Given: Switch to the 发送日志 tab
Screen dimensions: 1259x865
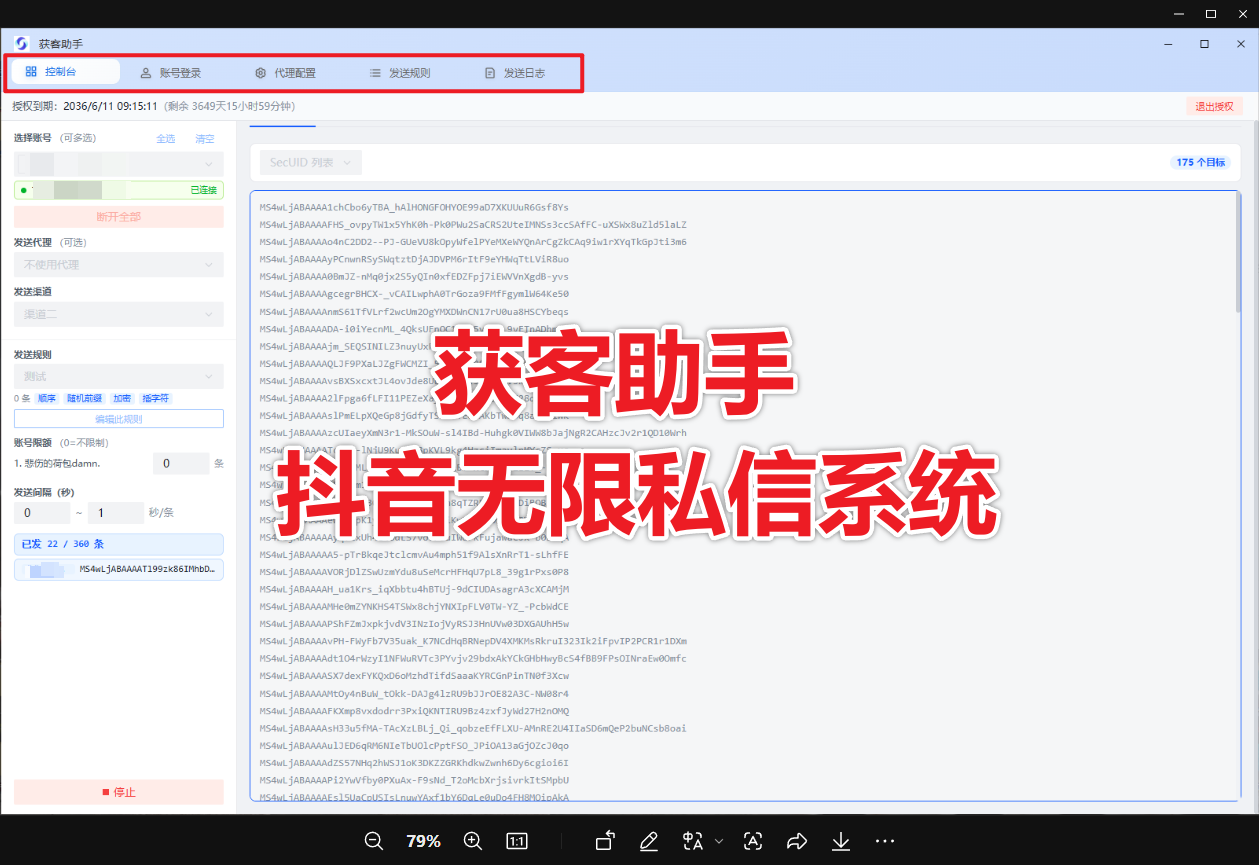Looking at the screenshot, I should (x=514, y=73).
